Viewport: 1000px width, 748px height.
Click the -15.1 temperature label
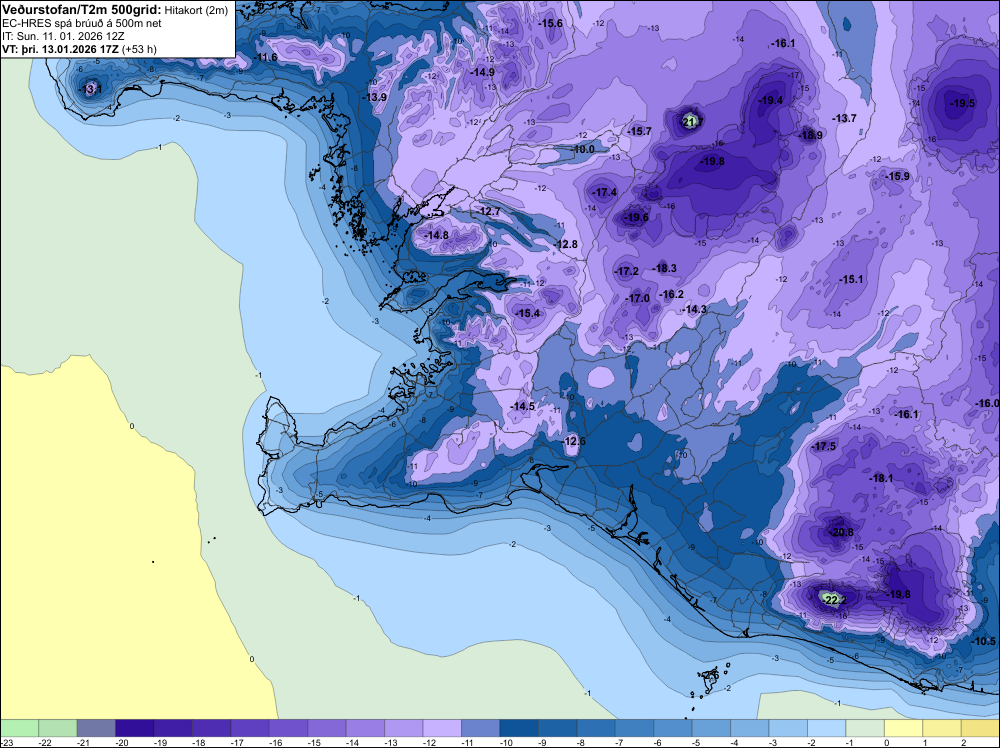[x=851, y=279]
